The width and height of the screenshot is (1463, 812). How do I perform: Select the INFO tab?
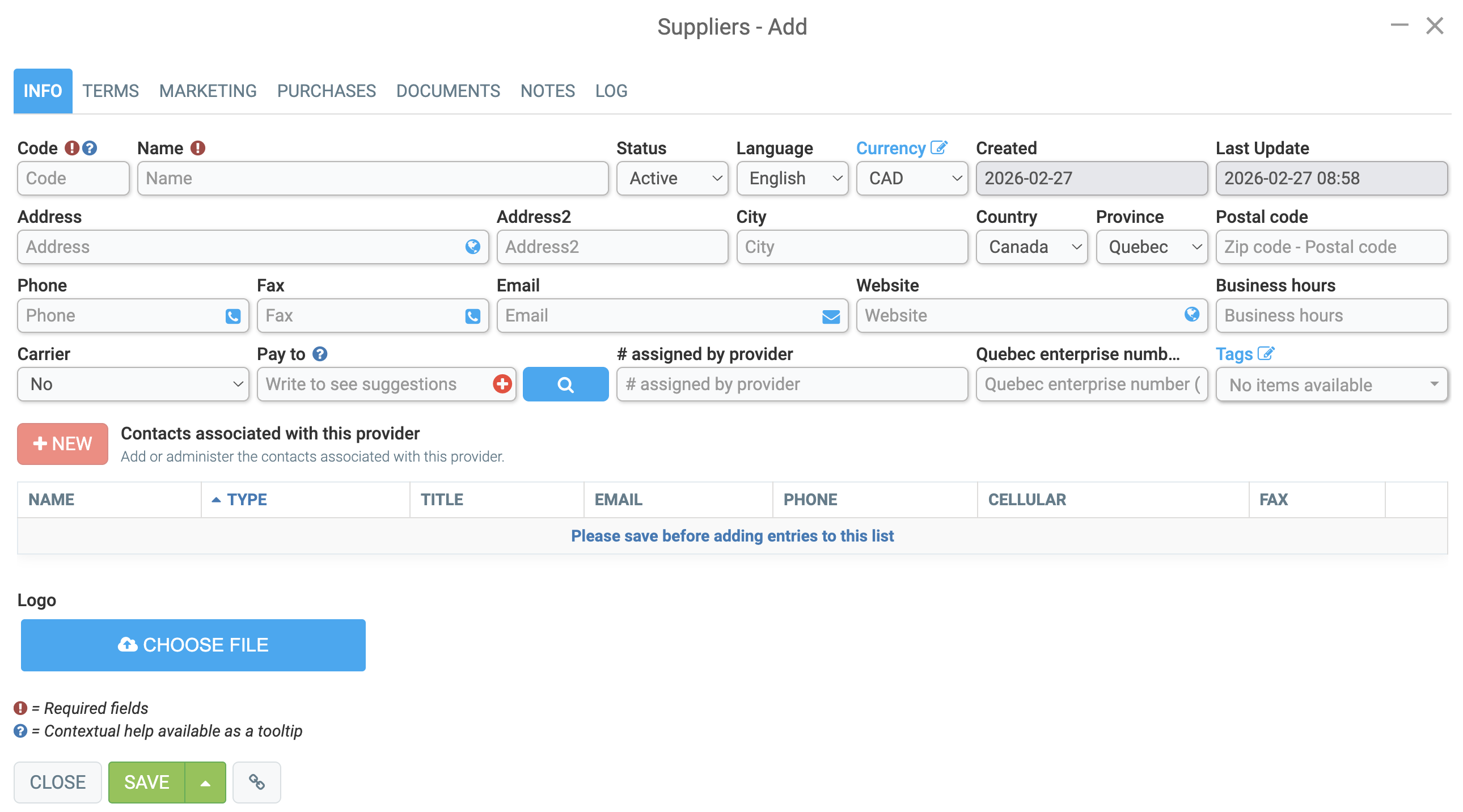click(x=43, y=91)
